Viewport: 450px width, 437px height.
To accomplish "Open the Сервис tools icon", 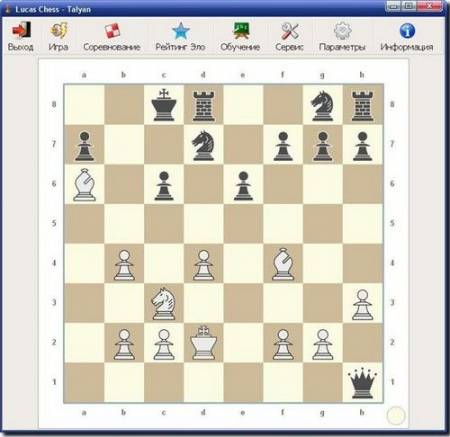I will click(x=289, y=31).
